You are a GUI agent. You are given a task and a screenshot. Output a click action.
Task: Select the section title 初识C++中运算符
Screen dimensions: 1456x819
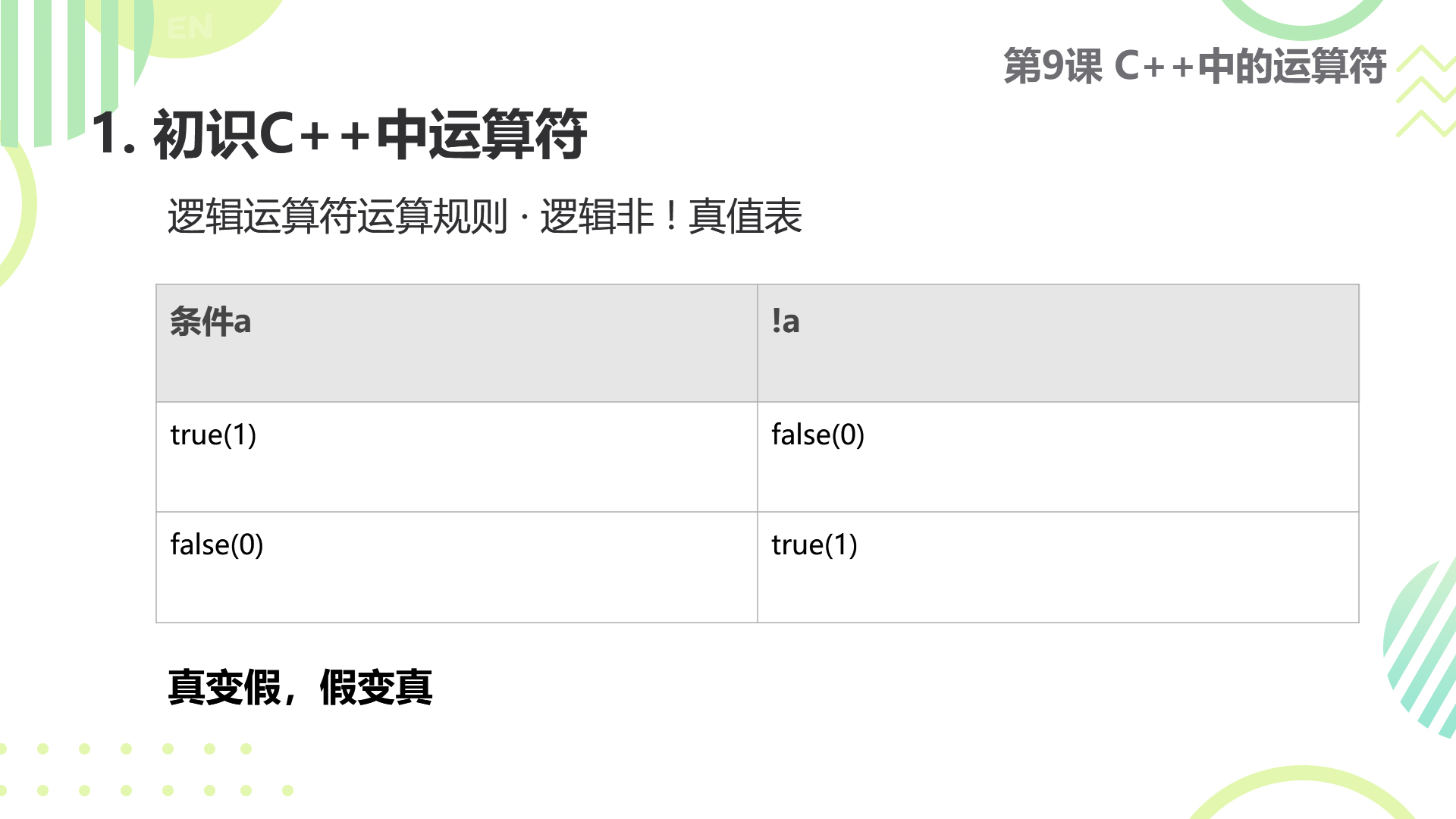point(370,134)
